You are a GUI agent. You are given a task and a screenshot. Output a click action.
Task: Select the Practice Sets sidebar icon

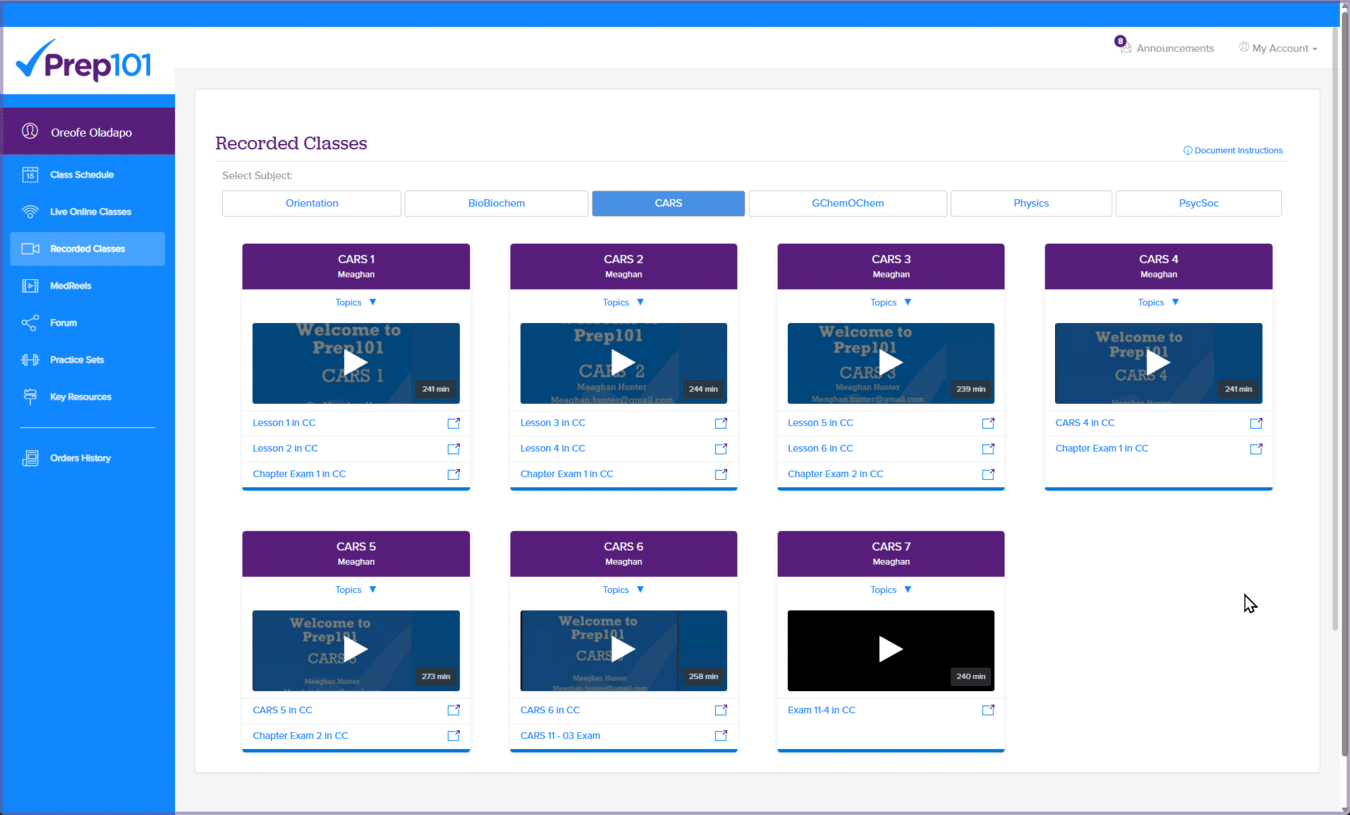[x=30, y=359]
